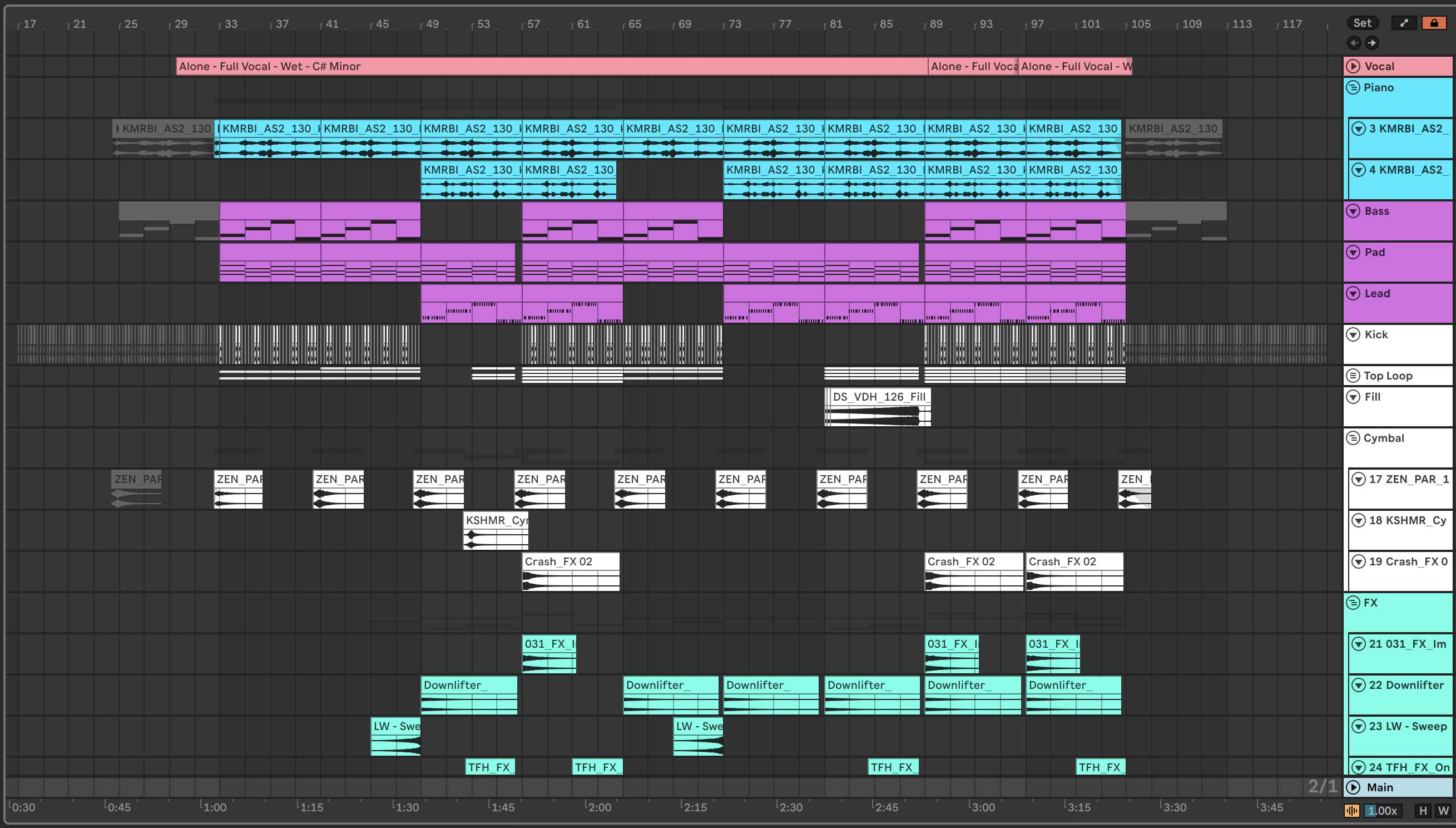Select the Bass track header name
Viewport: 1456px width, 828px height.
pos(1376,211)
